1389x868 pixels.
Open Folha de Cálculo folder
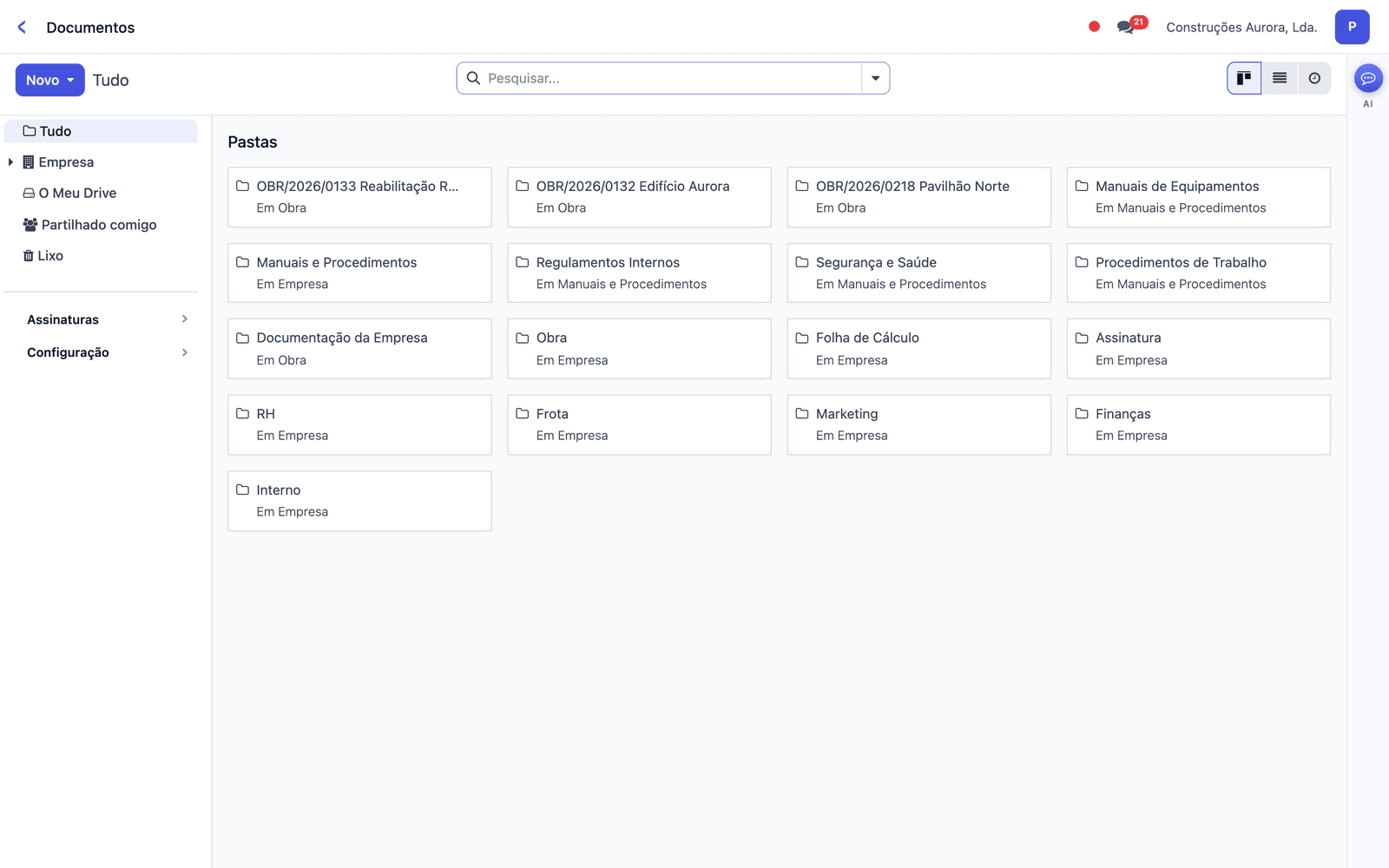[918, 349]
